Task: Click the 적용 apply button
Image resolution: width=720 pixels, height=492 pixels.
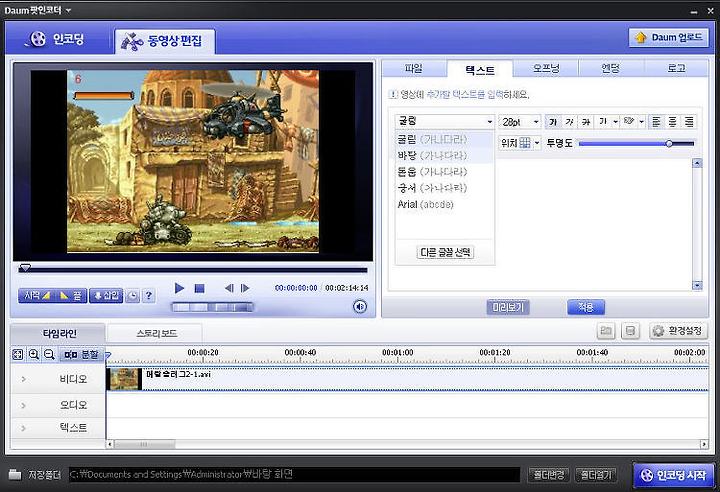Action: (585, 307)
